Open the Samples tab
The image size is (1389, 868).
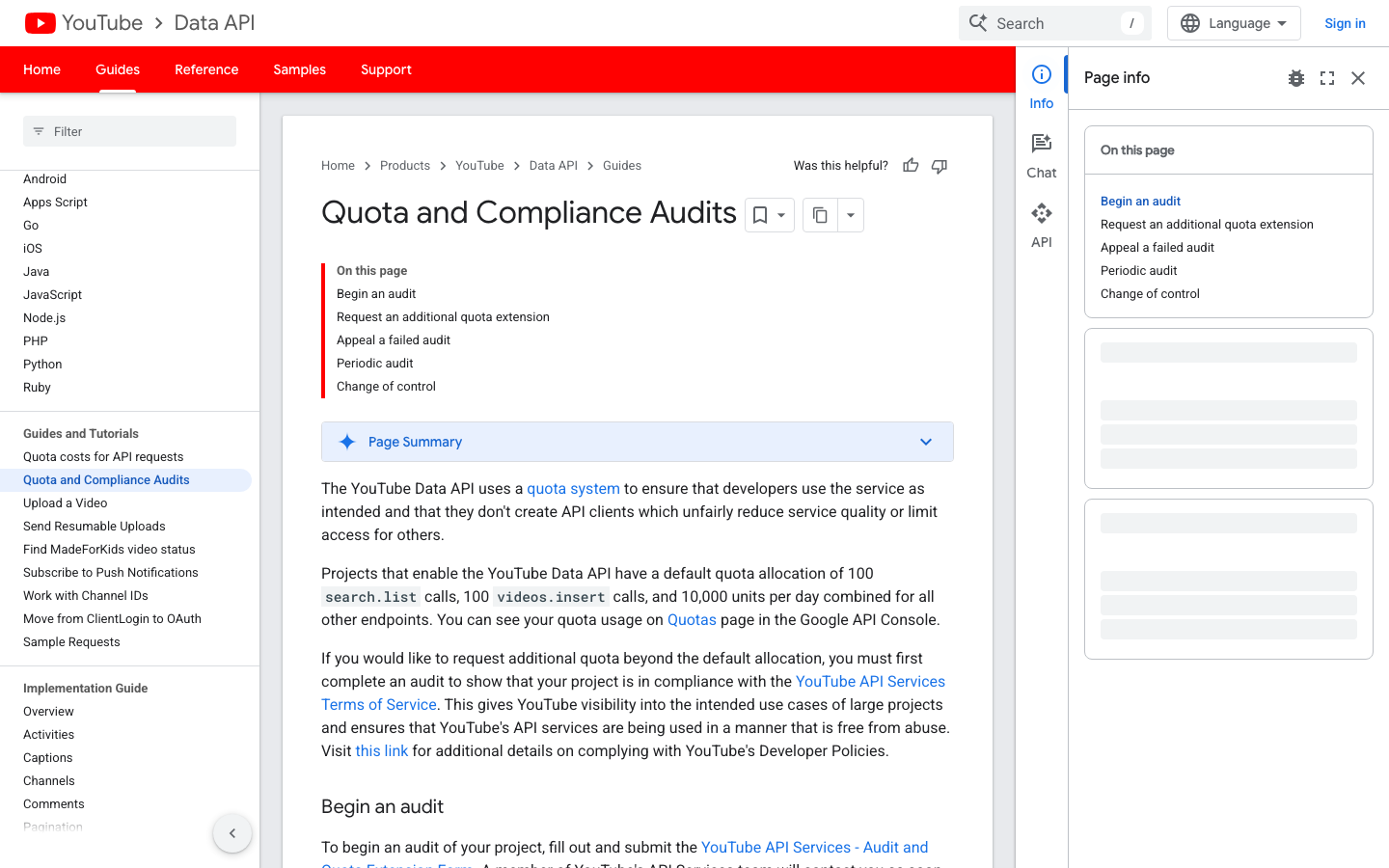299,69
